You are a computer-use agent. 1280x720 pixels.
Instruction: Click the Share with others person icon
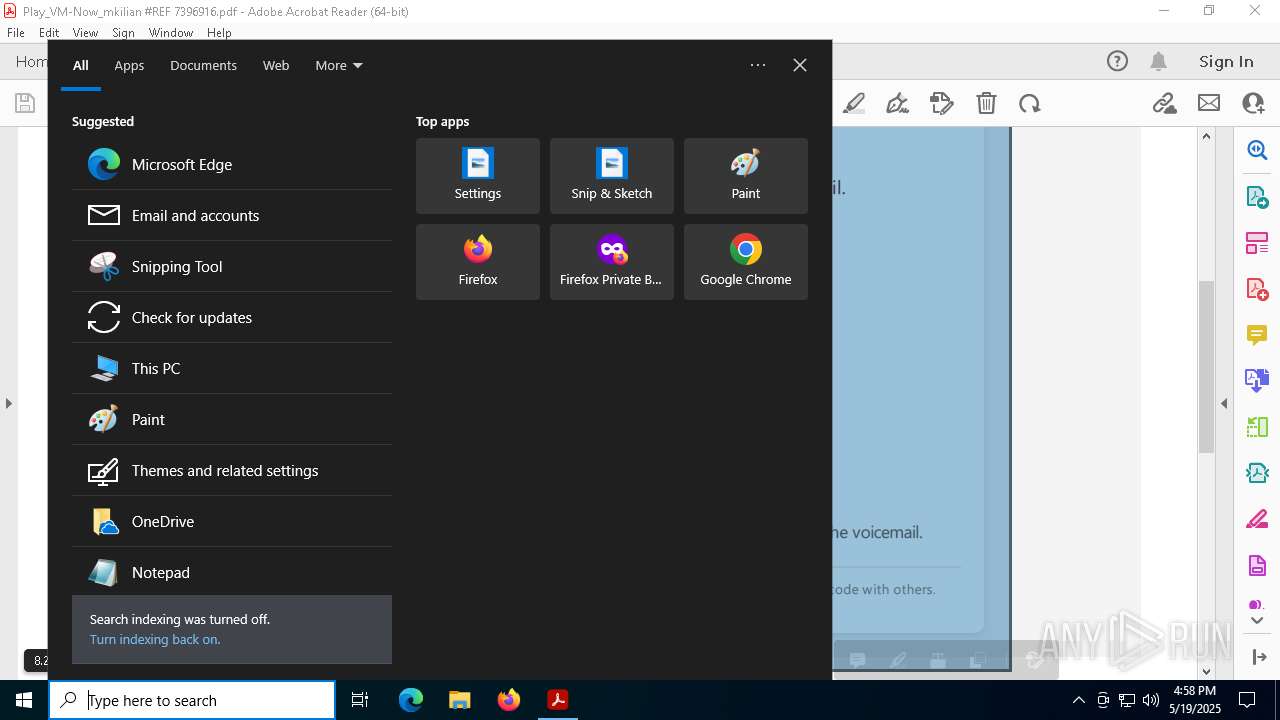pyautogui.click(x=1253, y=103)
